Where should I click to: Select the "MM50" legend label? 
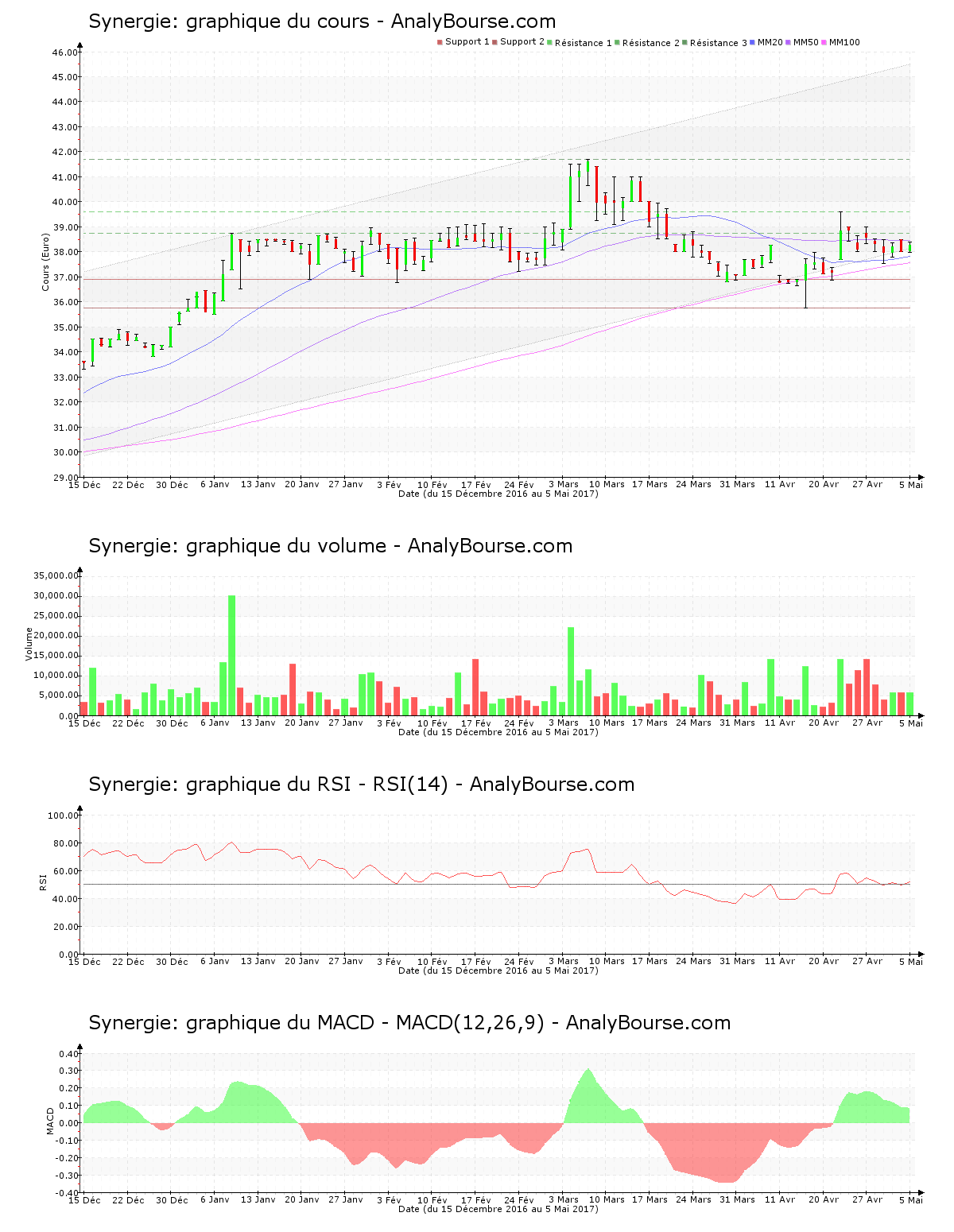(806, 42)
